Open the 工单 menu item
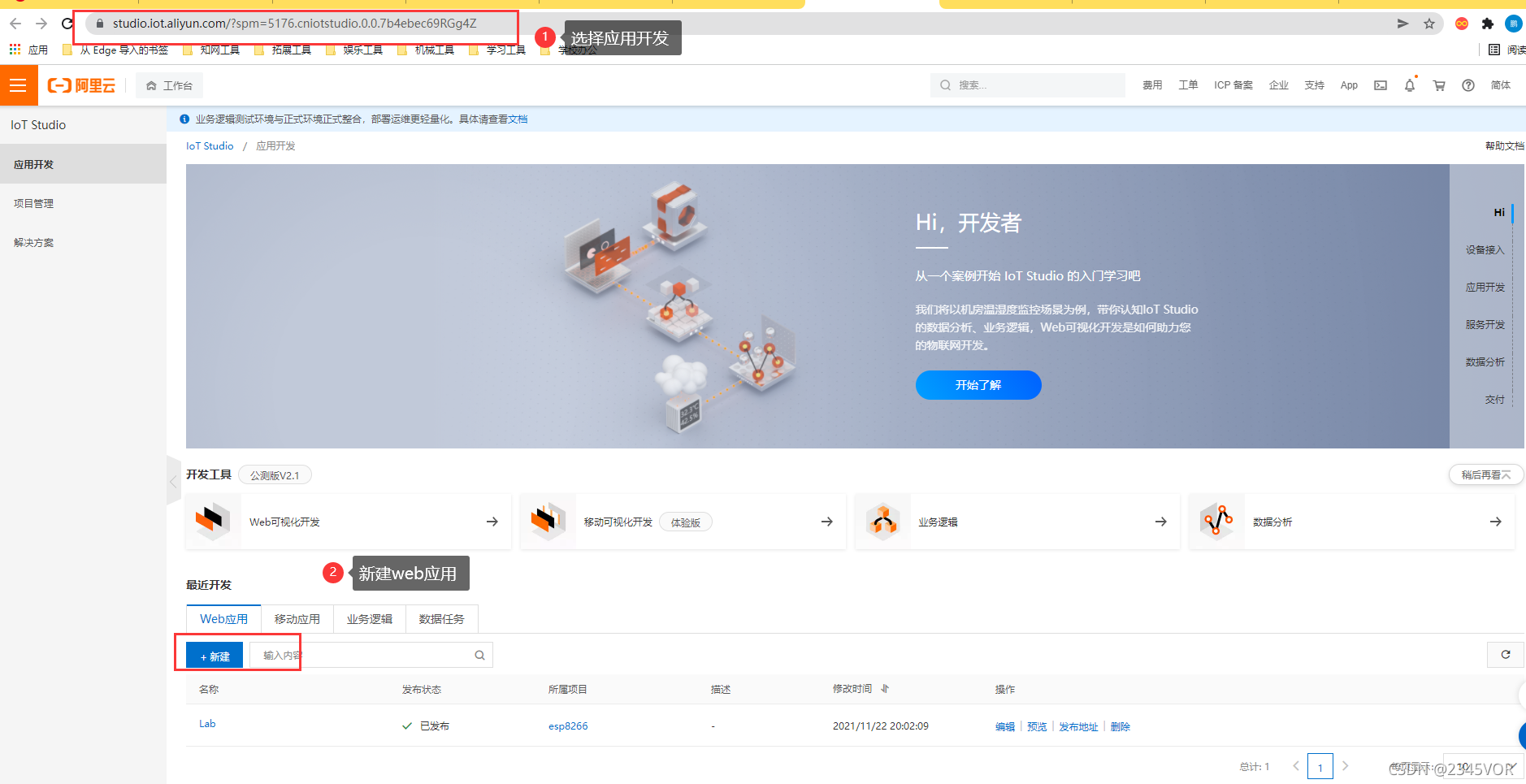The image size is (1526, 784). click(x=1188, y=85)
